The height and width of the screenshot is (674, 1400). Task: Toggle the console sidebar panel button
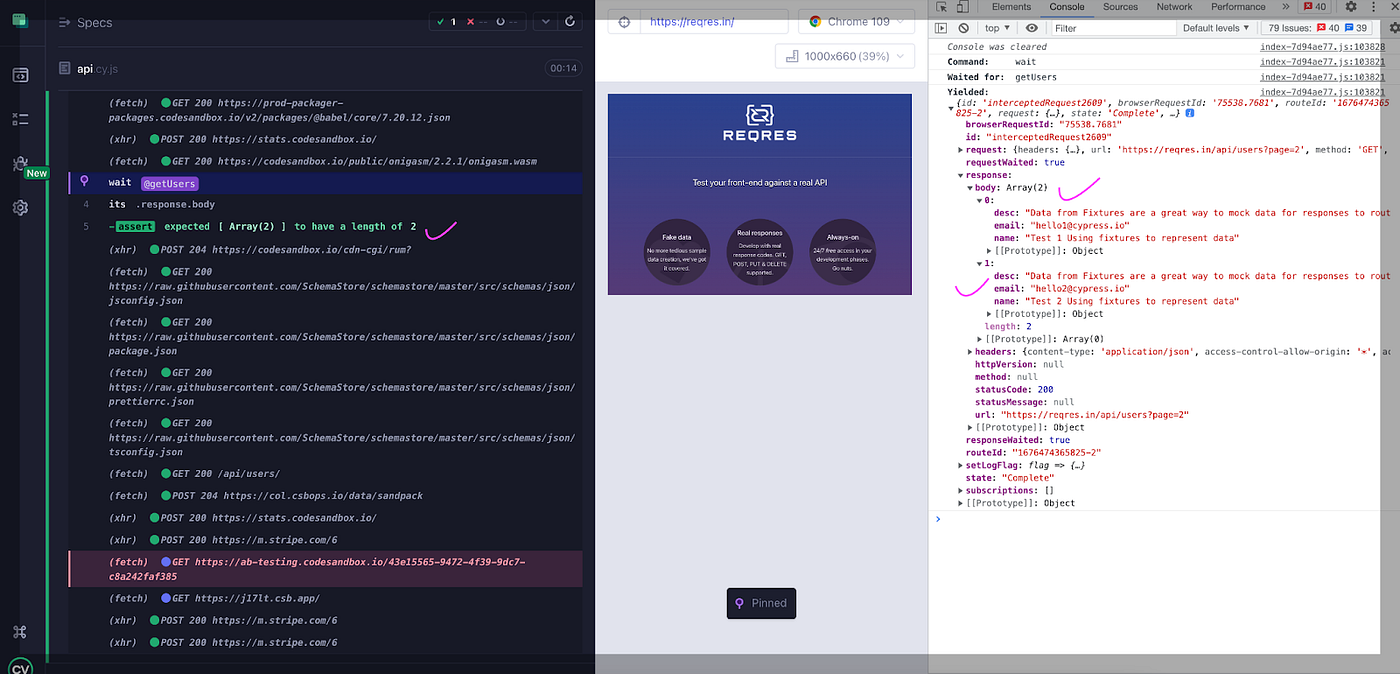(942, 28)
